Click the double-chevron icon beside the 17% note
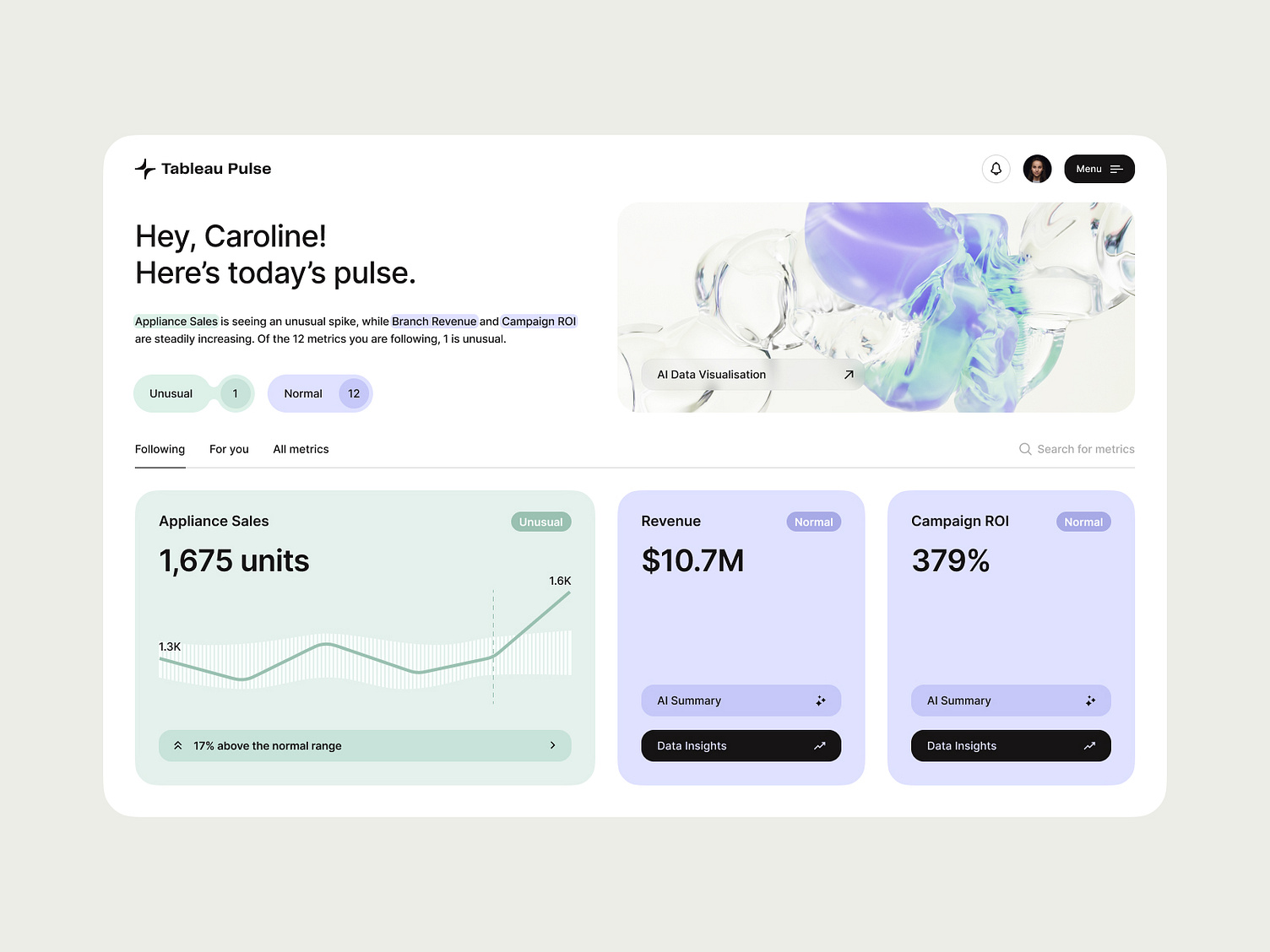1270x952 pixels. (178, 745)
